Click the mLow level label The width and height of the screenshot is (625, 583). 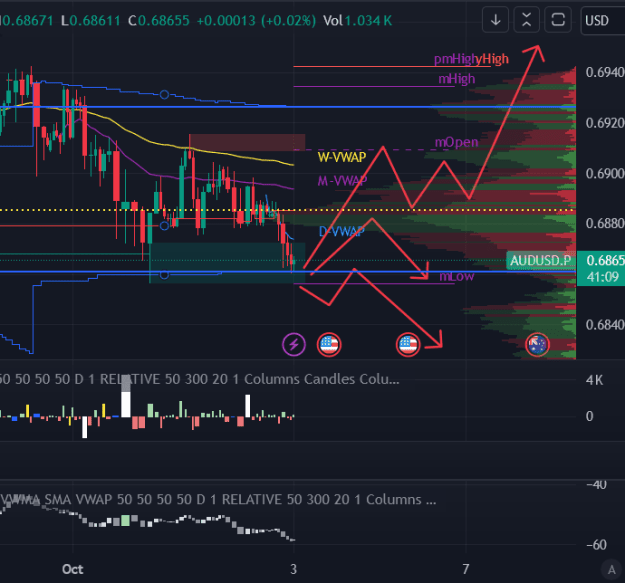(457, 276)
